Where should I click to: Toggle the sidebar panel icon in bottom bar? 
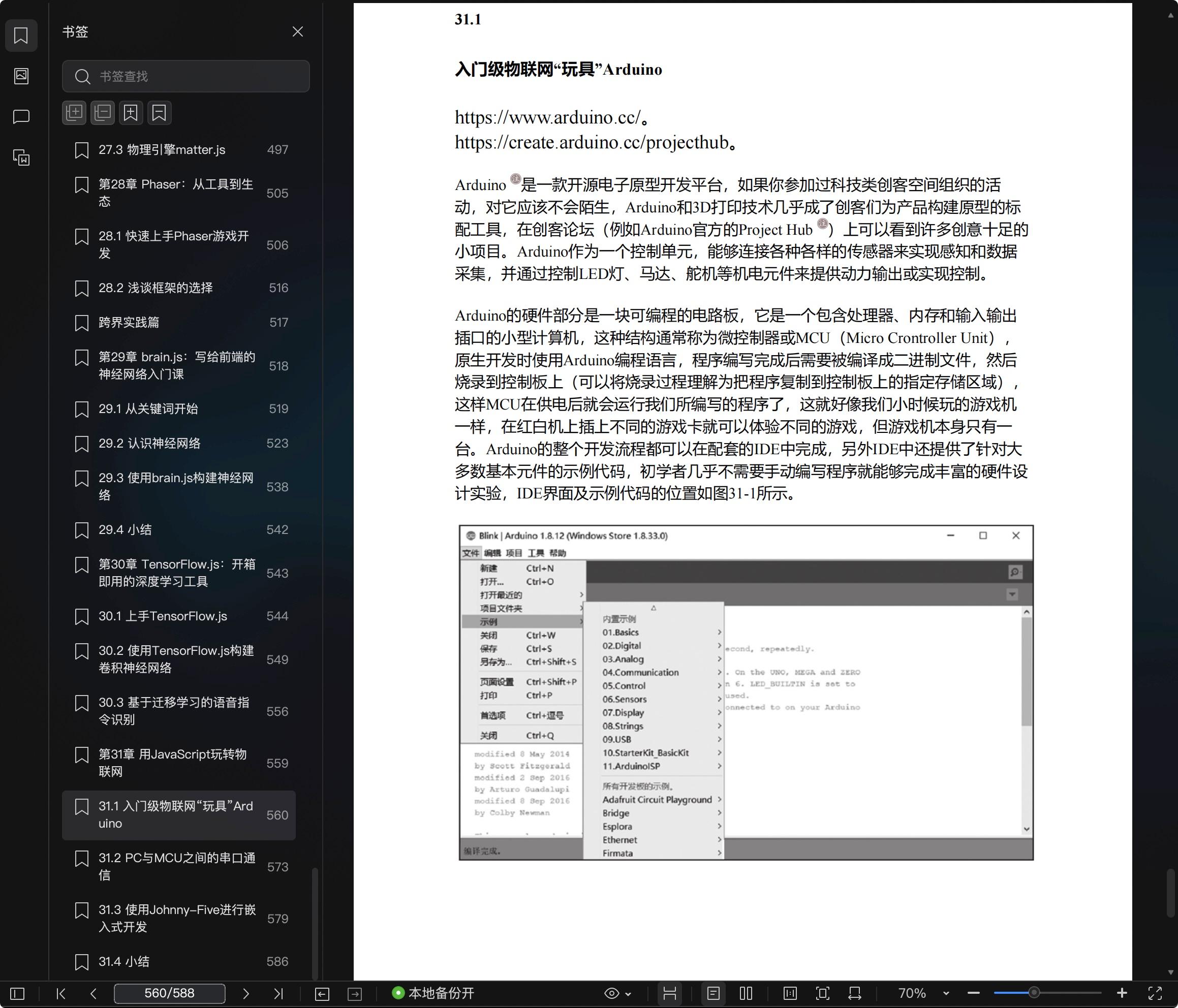point(18,993)
